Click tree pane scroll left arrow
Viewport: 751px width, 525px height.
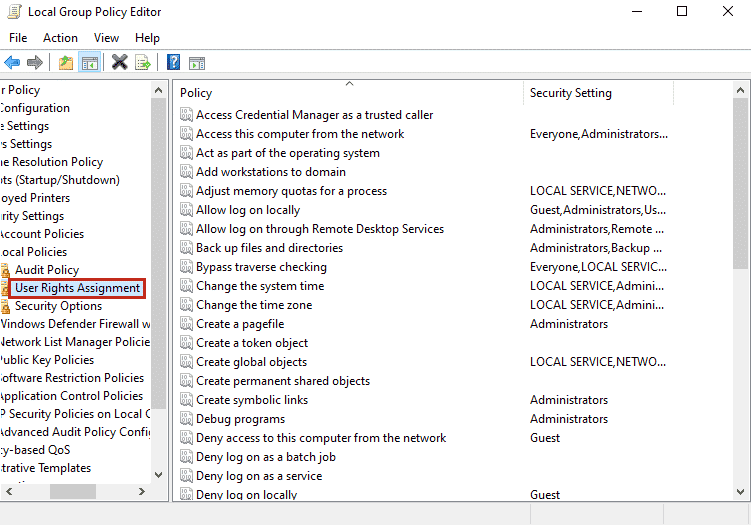[x=9, y=491]
